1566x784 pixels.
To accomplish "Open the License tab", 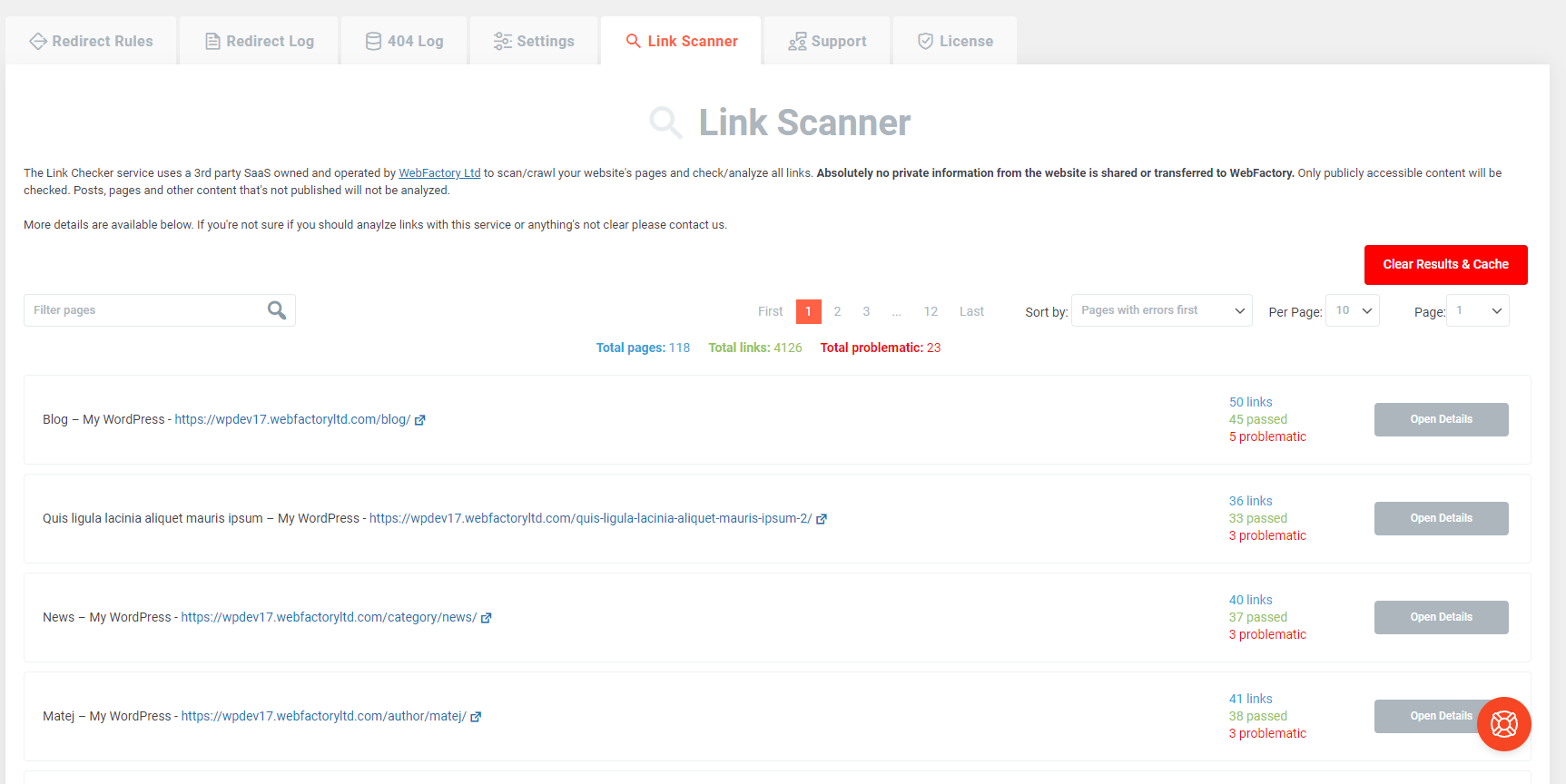I will [x=955, y=42].
